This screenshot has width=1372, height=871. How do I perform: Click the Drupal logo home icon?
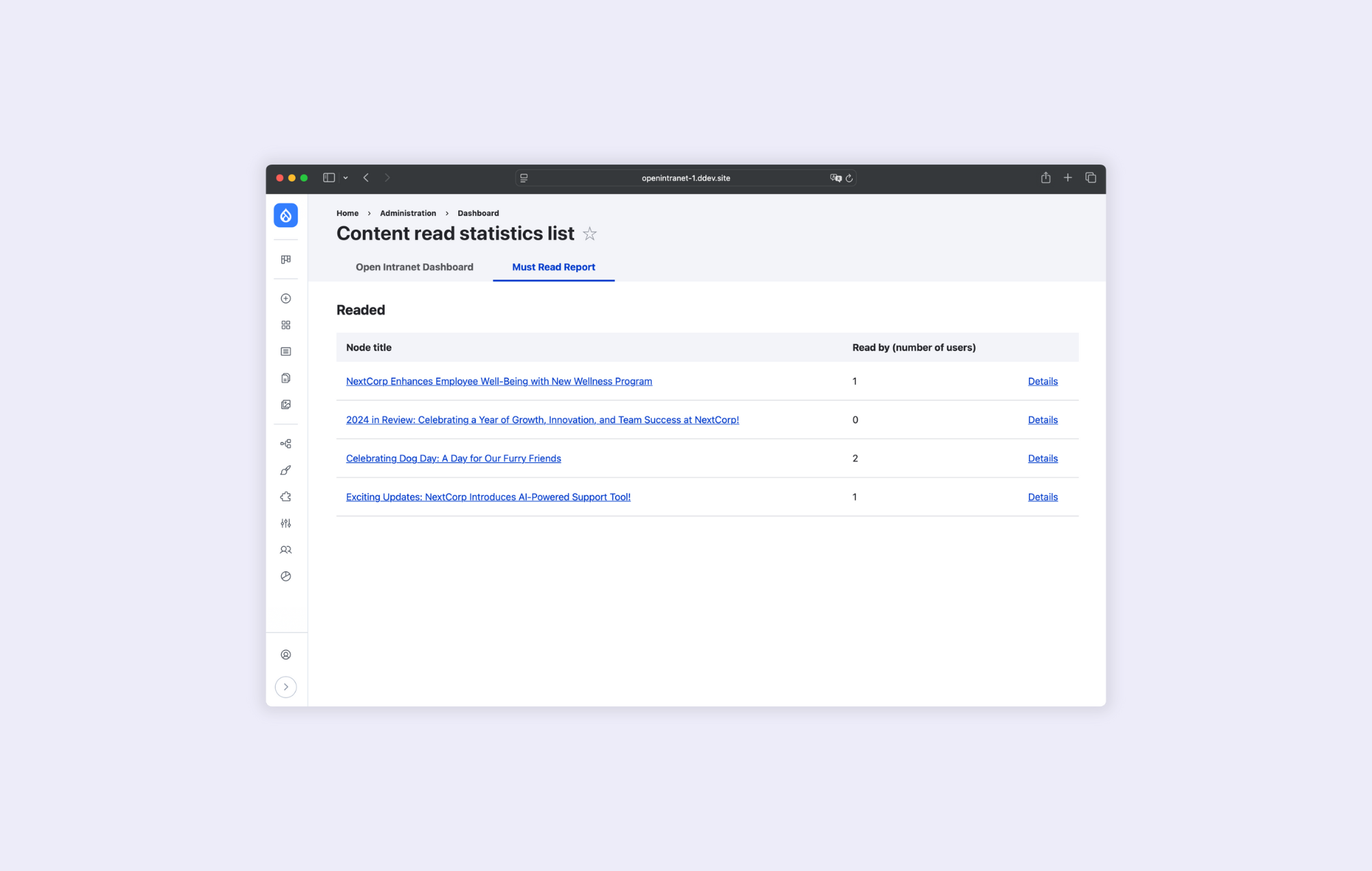[x=285, y=215]
